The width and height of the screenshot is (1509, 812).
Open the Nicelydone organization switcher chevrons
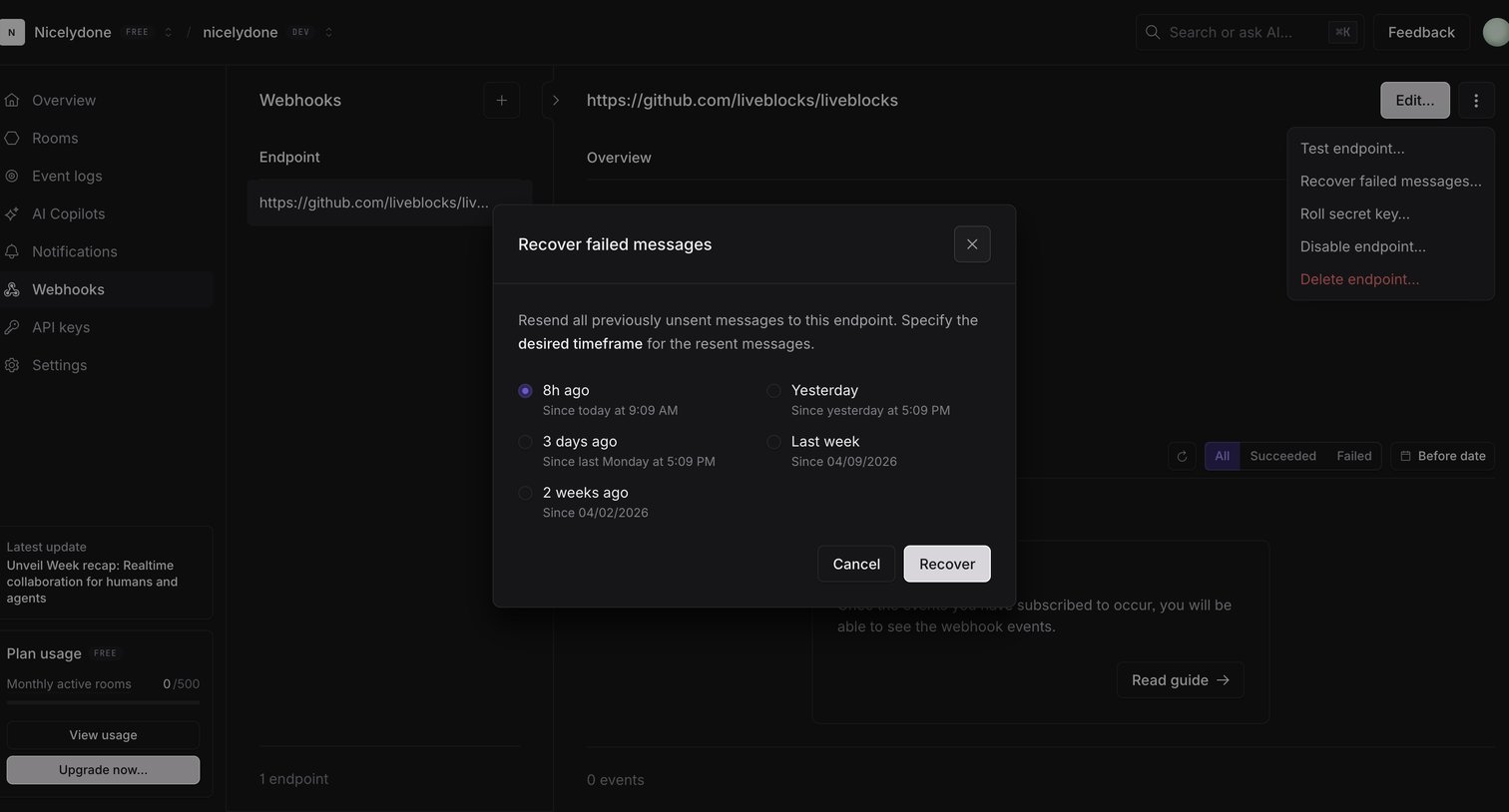(168, 32)
